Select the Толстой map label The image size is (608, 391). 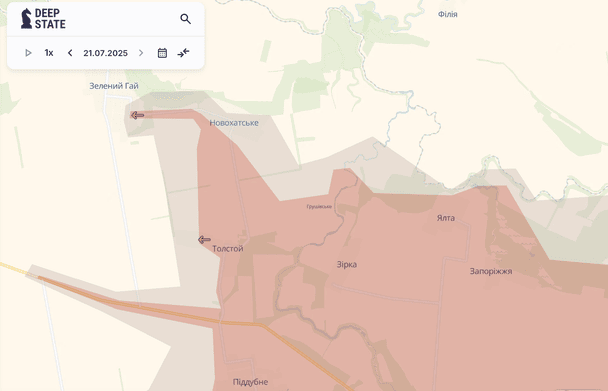pos(228,249)
